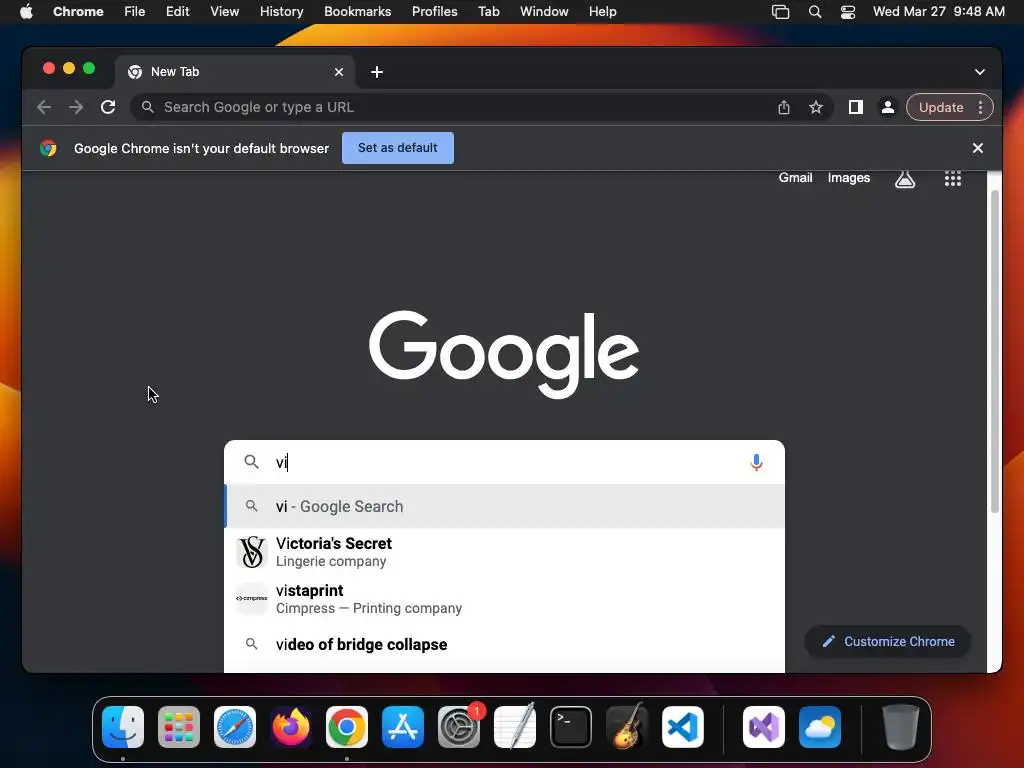The image size is (1024, 768).
Task: Share this page via share icon
Action: pos(784,107)
